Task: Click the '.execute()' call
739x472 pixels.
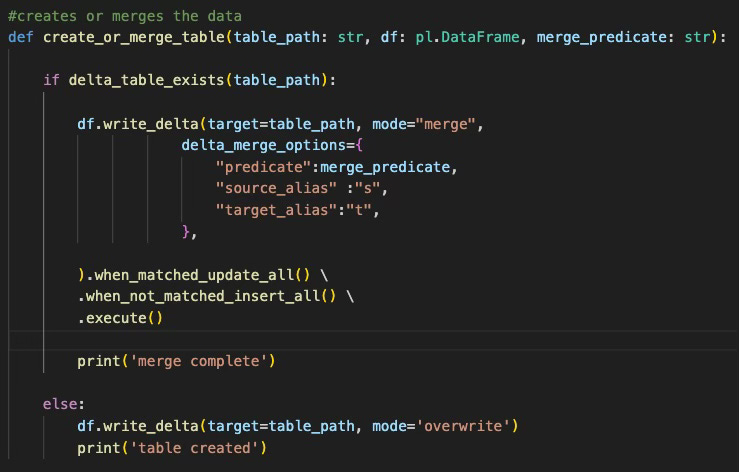Action: click(121, 318)
